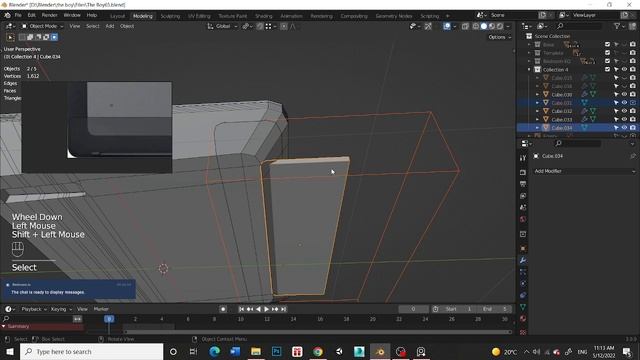
Task: Open the viewport Object menu
Action: (x=127, y=26)
